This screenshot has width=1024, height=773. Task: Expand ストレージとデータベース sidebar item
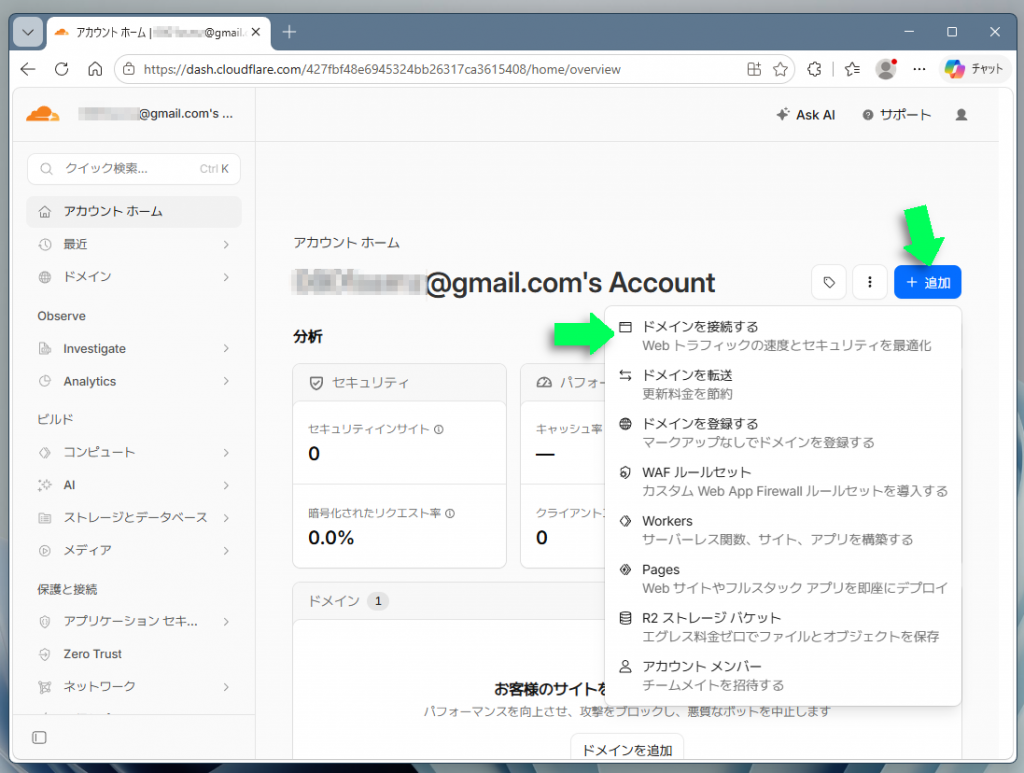pyautogui.click(x=134, y=518)
